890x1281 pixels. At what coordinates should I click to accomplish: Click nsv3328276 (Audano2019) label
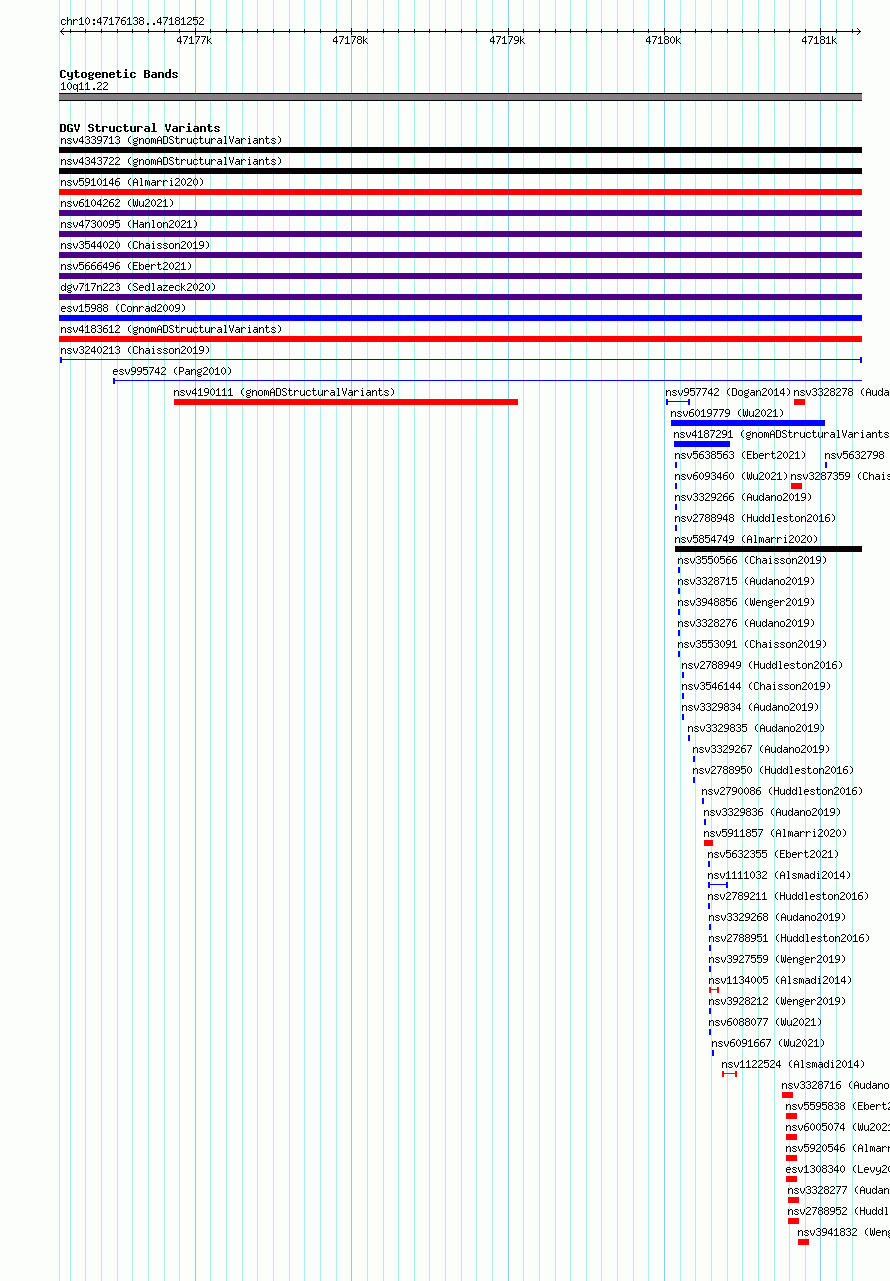point(747,623)
